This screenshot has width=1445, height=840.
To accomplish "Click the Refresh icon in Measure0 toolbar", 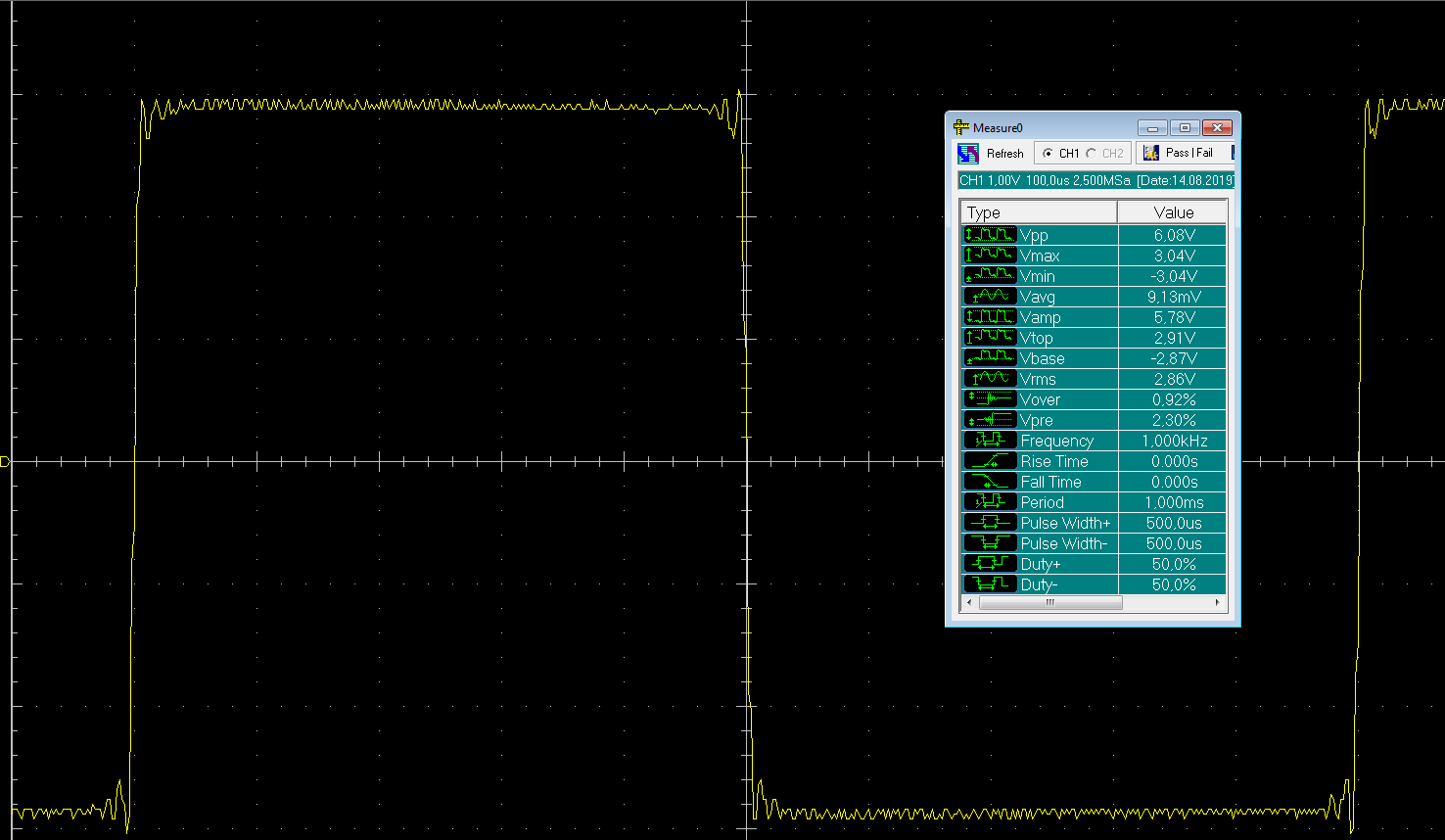I will pos(968,154).
